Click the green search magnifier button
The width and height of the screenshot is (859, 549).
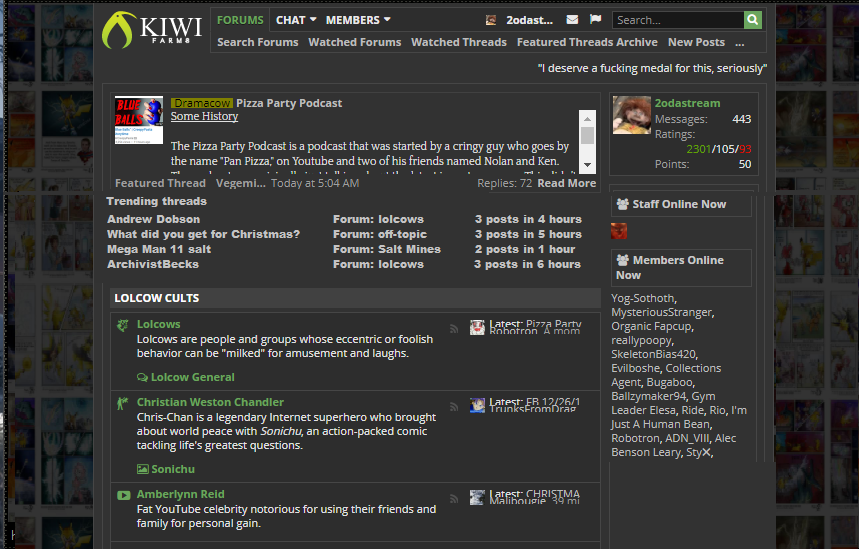pyautogui.click(x=753, y=20)
